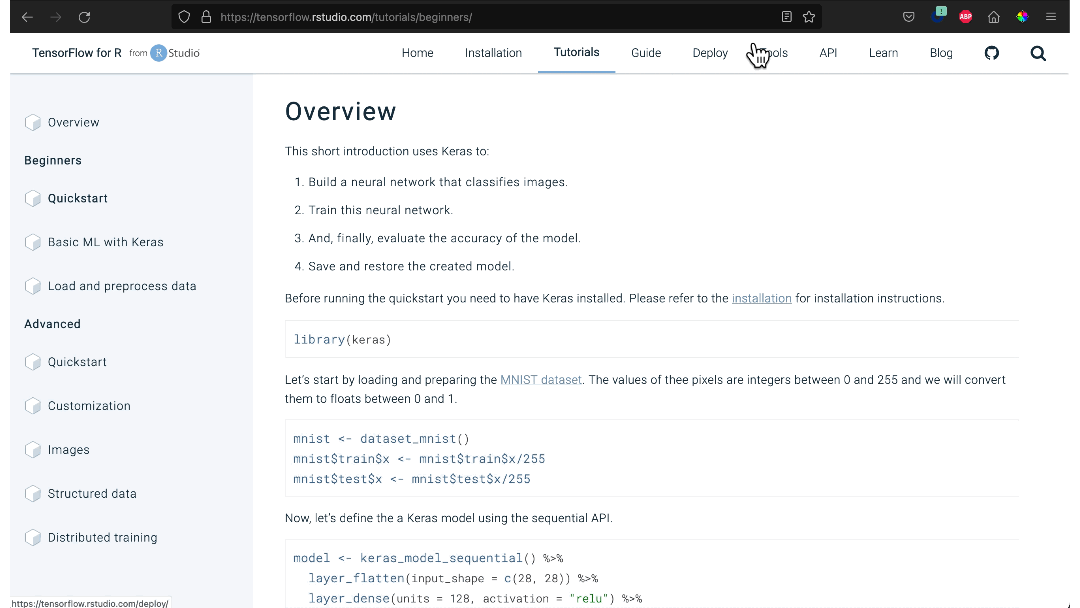
Task: Open the browser hamburger menu
Action: 1051,16
